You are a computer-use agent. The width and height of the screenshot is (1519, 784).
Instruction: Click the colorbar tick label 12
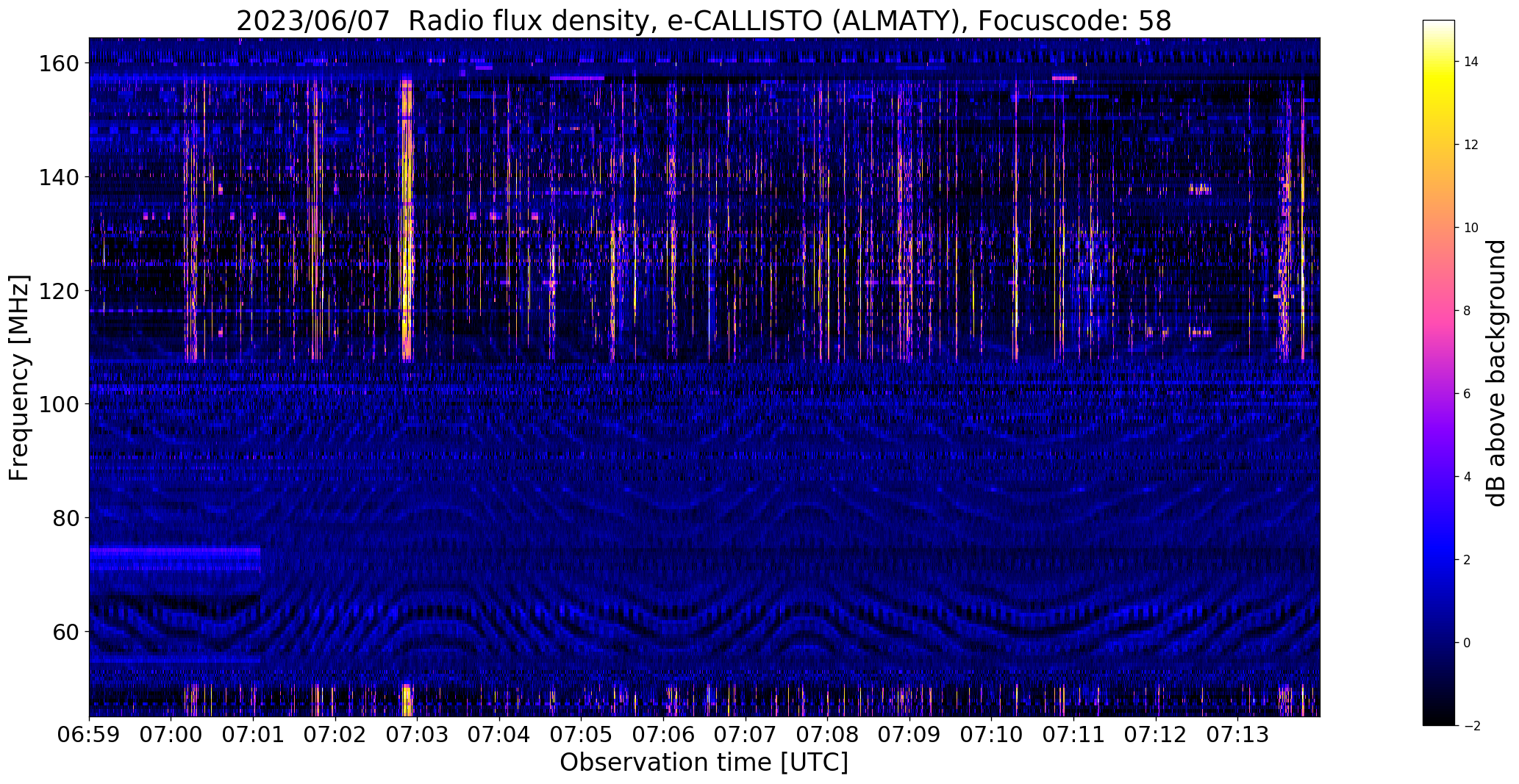[x=1470, y=145]
